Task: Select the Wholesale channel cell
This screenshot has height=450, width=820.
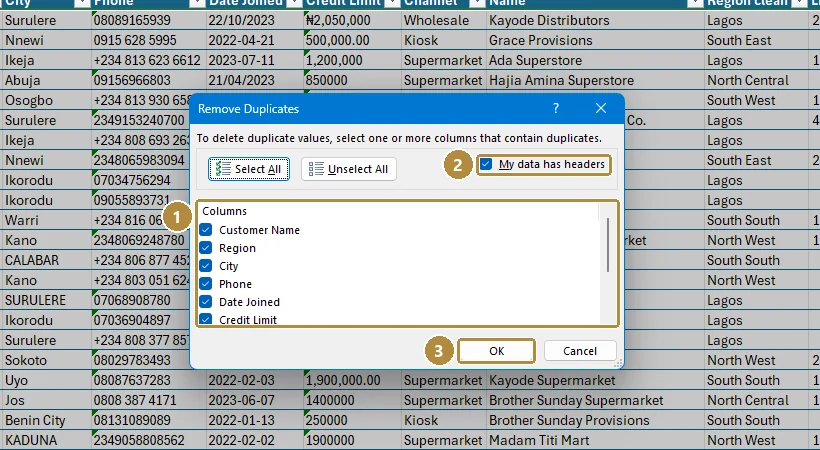Action: pyautogui.click(x=443, y=20)
